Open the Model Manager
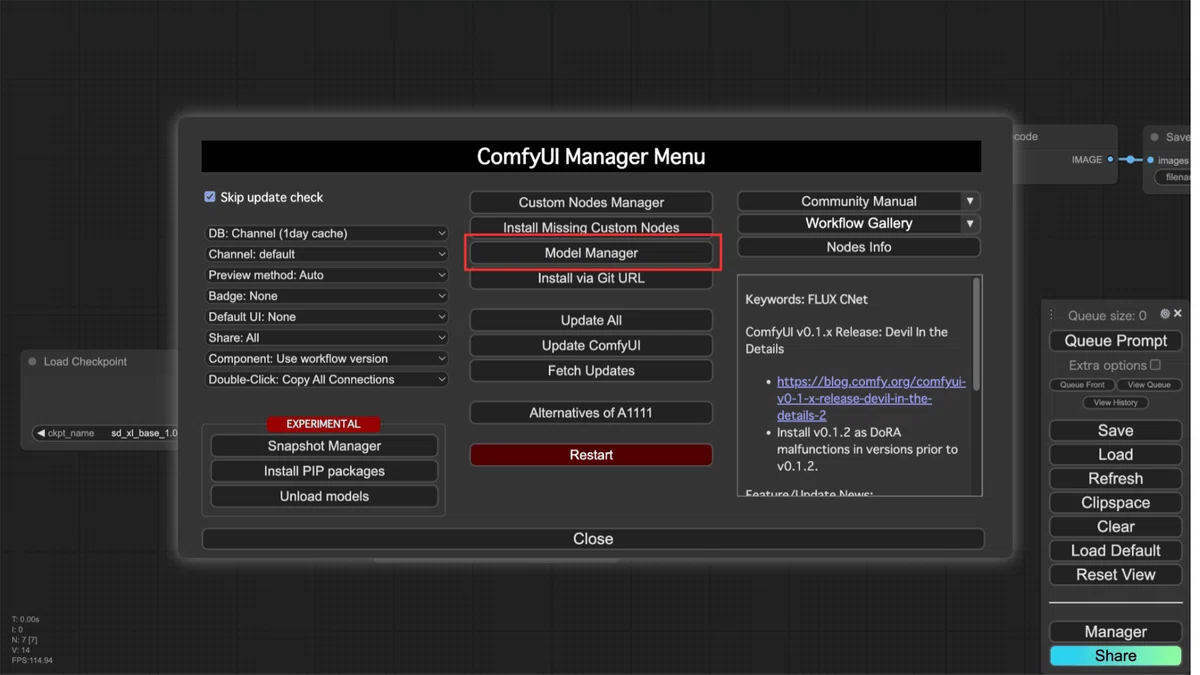Screen dimensions: 1200x675 (x=591, y=253)
